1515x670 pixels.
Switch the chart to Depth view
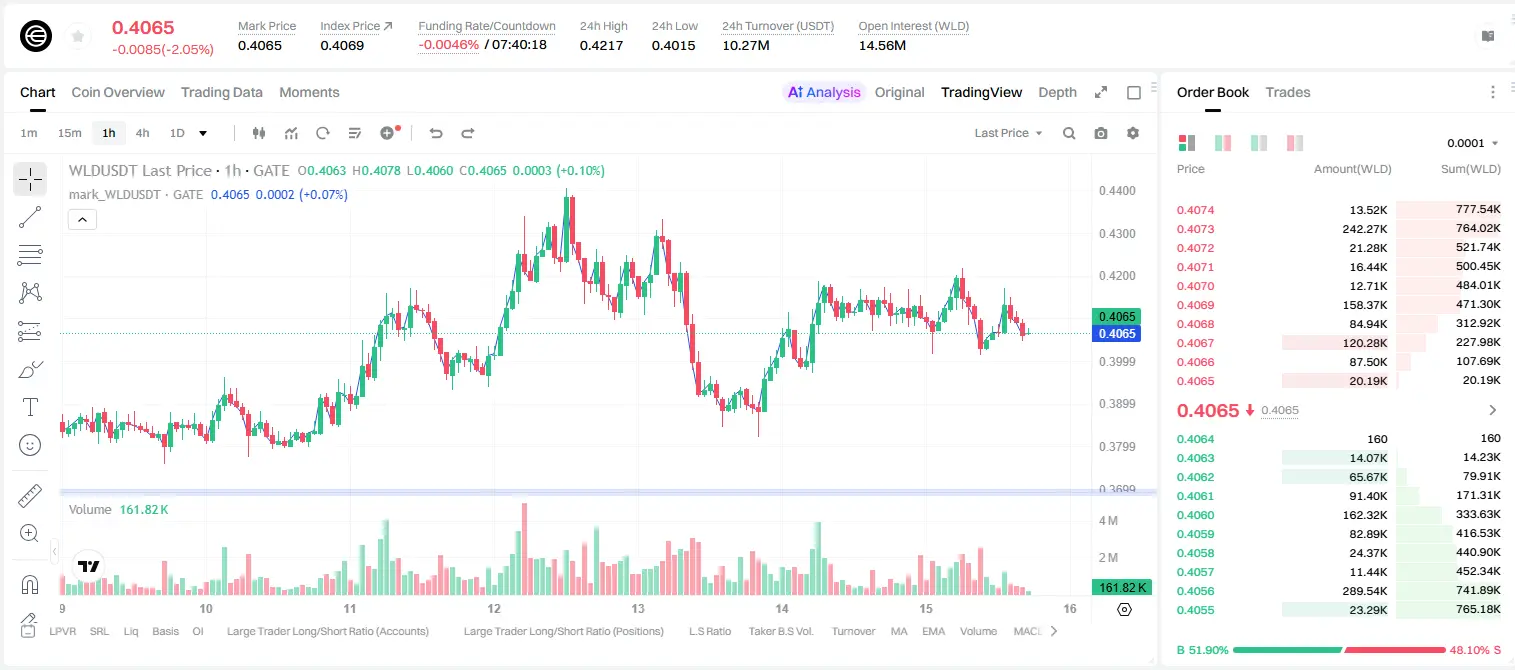[1057, 92]
